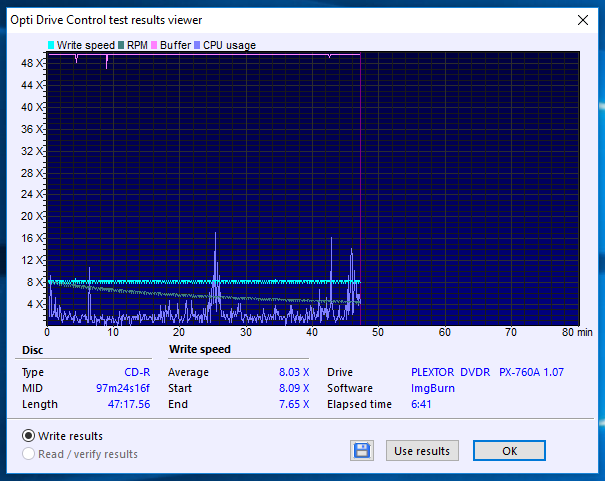Click the Average write speed 8.03 X
The height and width of the screenshot is (481, 605).
coord(294,372)
